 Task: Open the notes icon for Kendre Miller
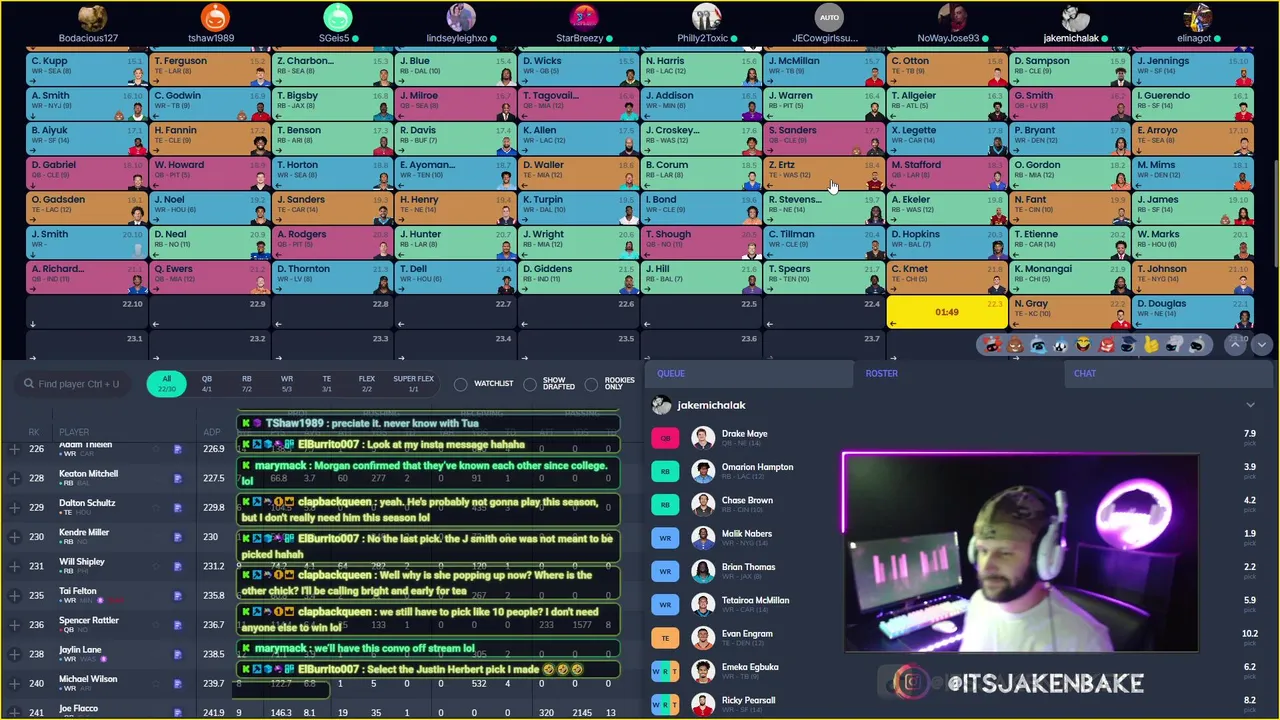pyautogui.click(x=178, y=537)
